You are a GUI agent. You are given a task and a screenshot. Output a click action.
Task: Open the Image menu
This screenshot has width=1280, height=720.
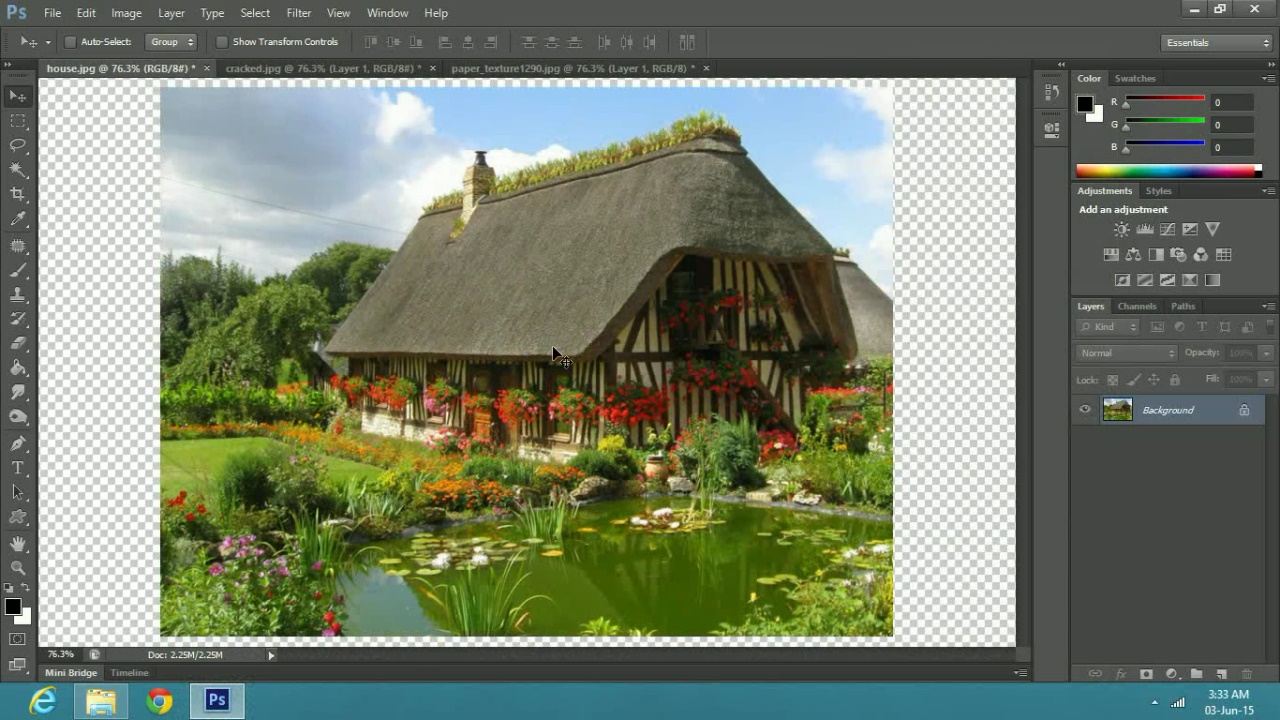click(x=126, y=13)
